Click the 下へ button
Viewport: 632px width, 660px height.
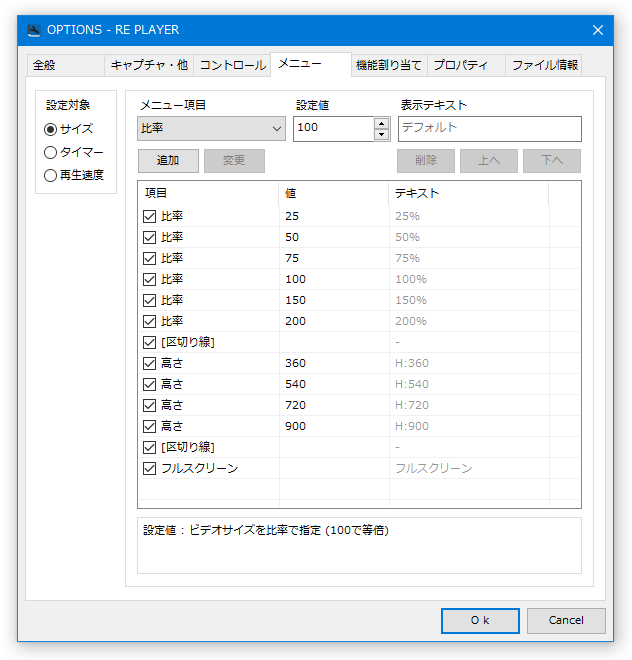pyautogui.click(x=552, y=161)
